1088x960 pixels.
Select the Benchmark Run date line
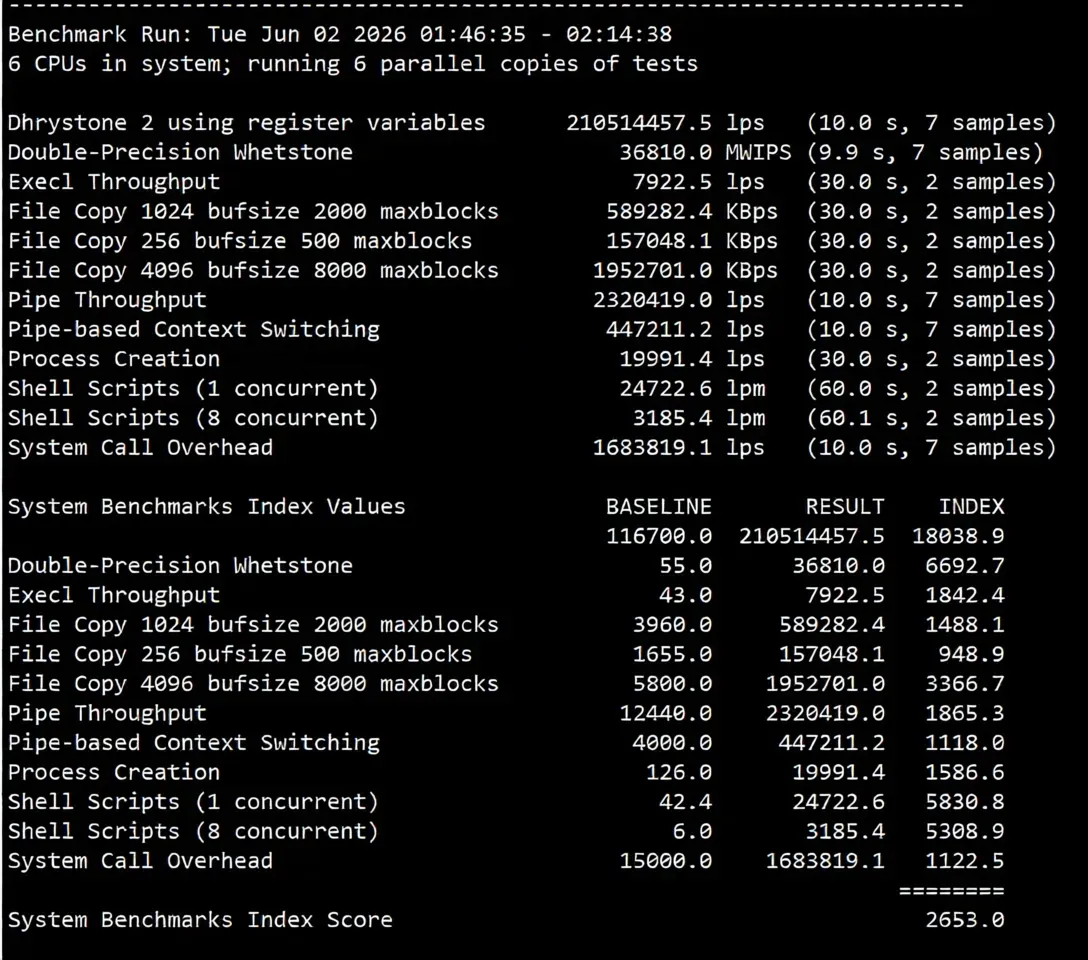click(340, 34)
